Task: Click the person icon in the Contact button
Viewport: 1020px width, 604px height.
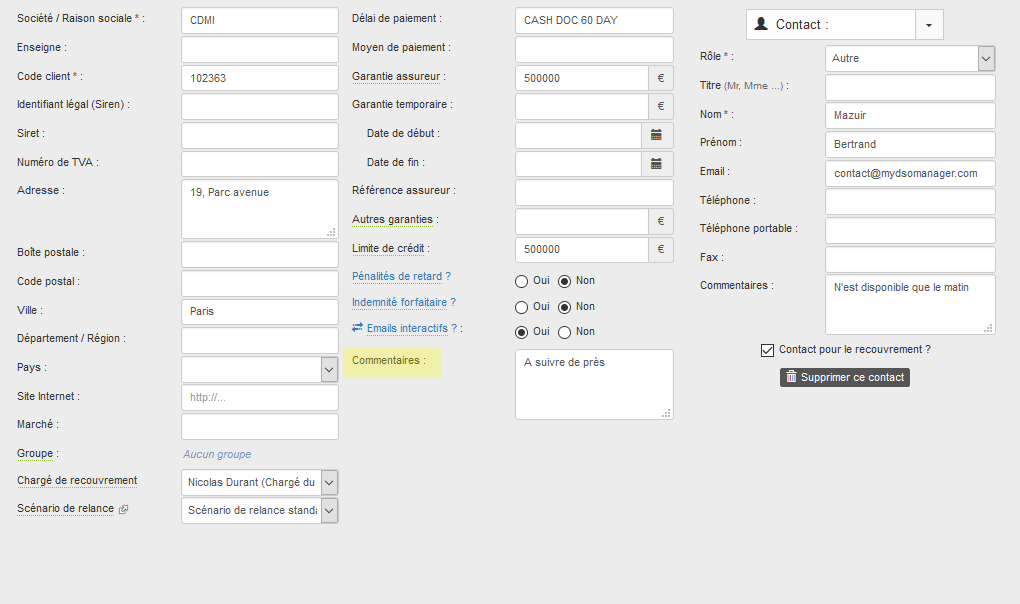Action: coord(762,25)
